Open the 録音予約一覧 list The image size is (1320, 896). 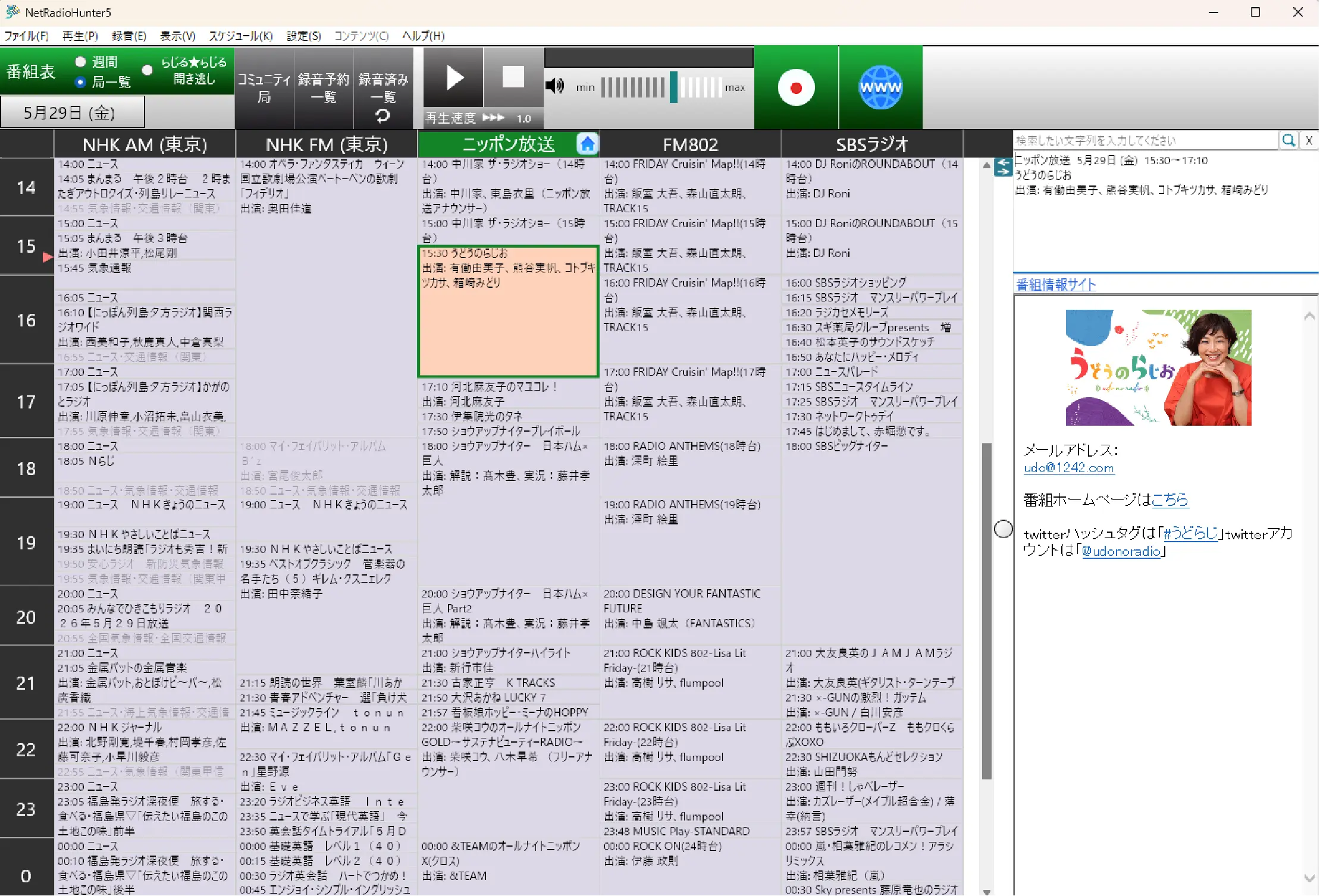(x=324, y=87)
